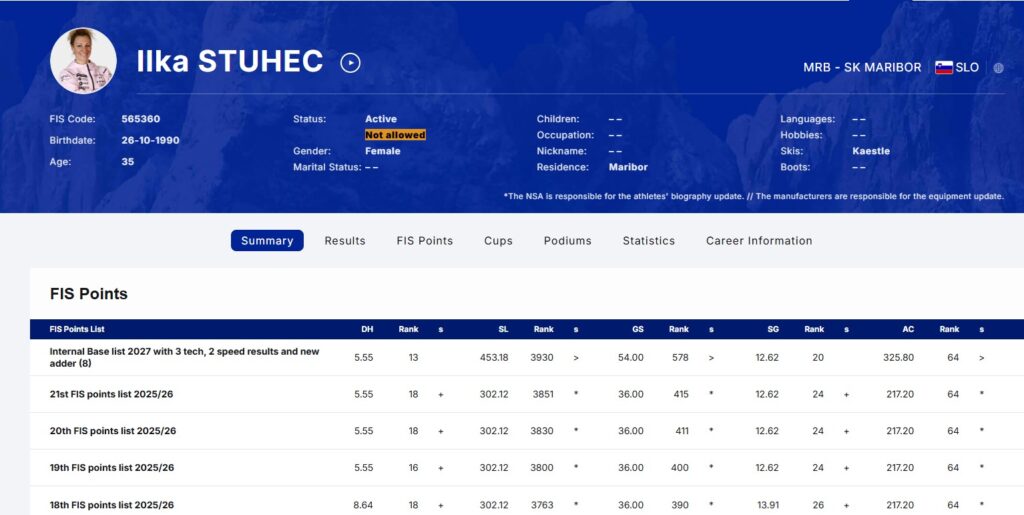Click the MRB - SK MARIBOR club label

pyautogui.click(x=862, y=68)
